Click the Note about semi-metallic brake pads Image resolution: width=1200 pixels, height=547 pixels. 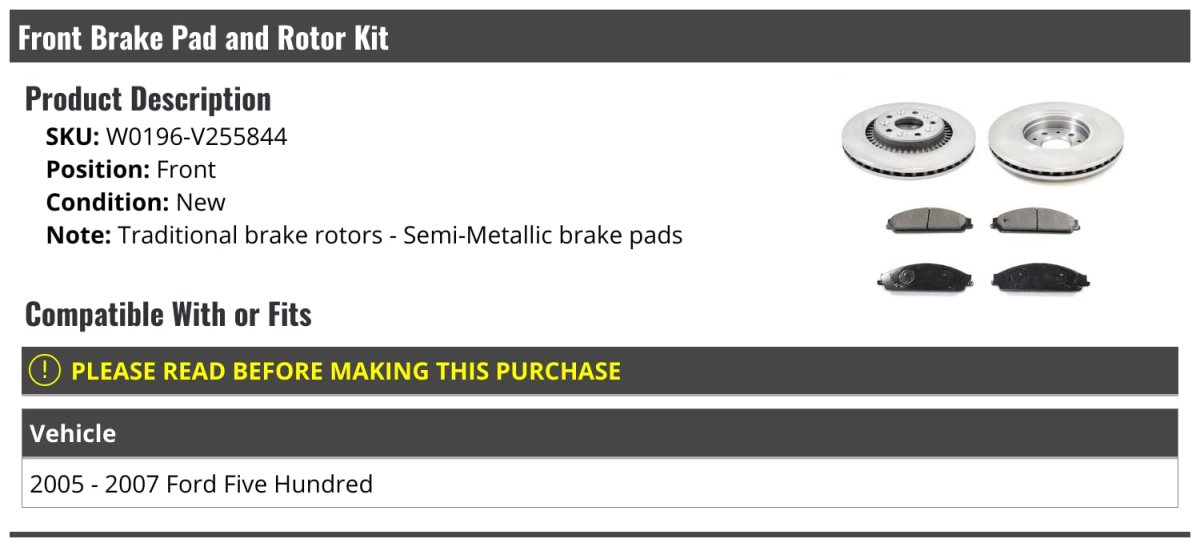(x=400, y=236)
